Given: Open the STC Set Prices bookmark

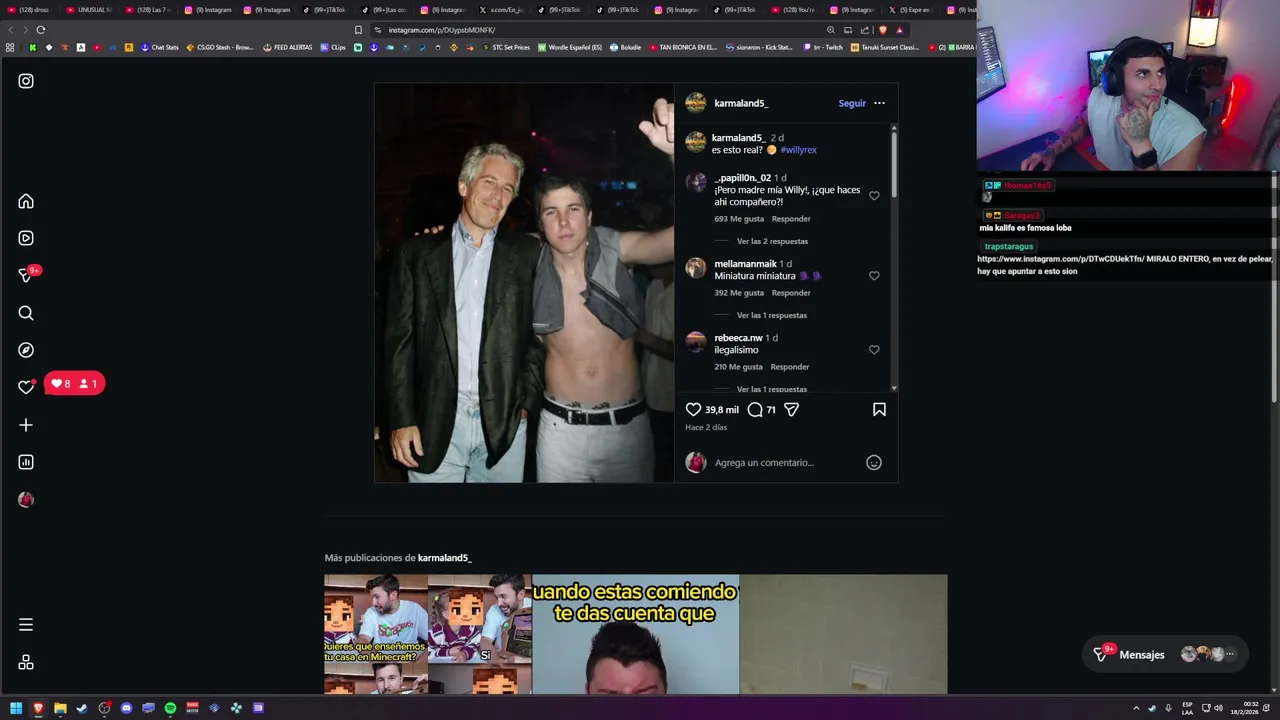Looking at the screenshot, I should point(506,47).
